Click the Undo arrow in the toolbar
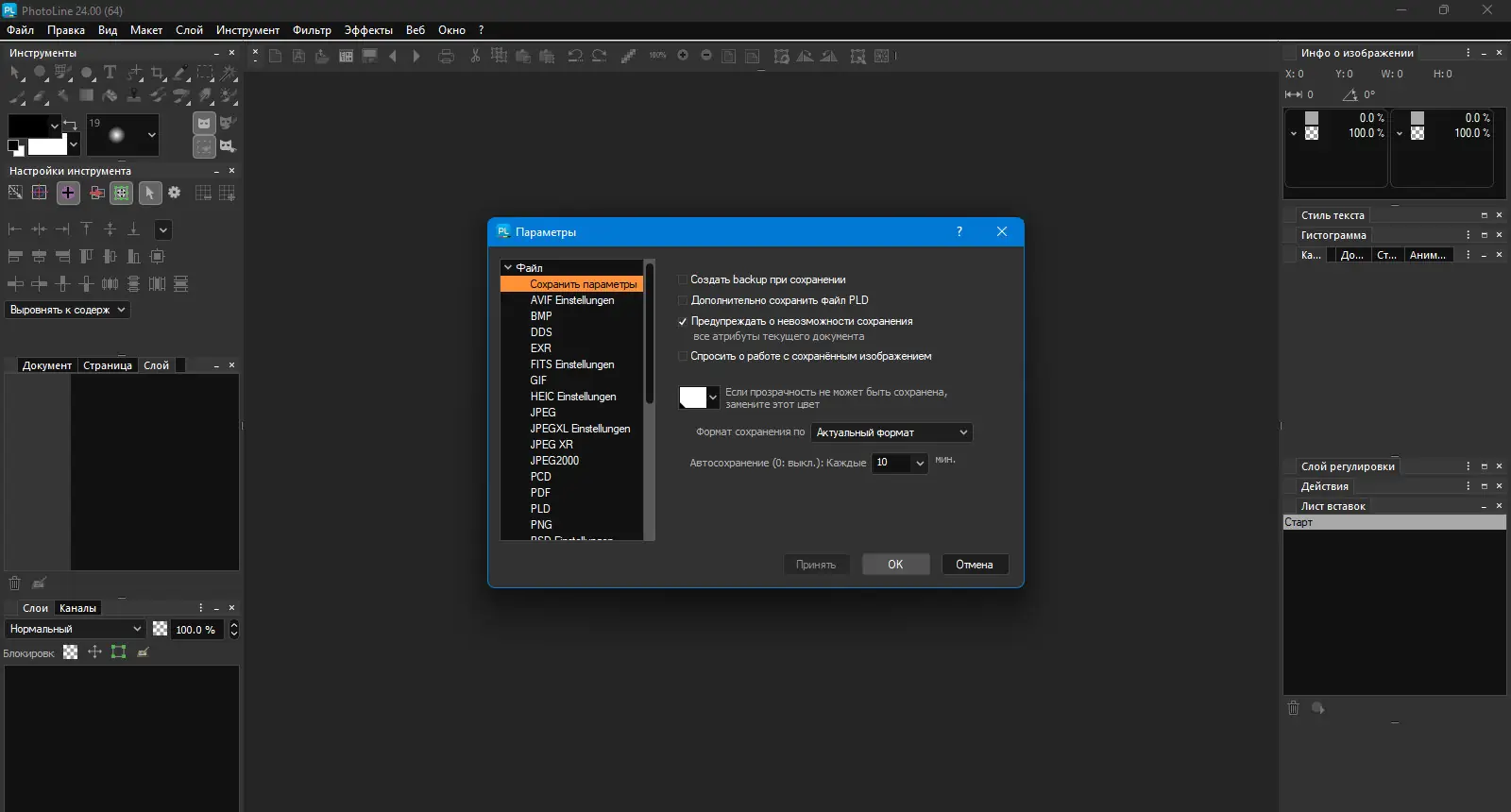The height and width of the screenshot is (812, 1511). (x=574, y=57)
